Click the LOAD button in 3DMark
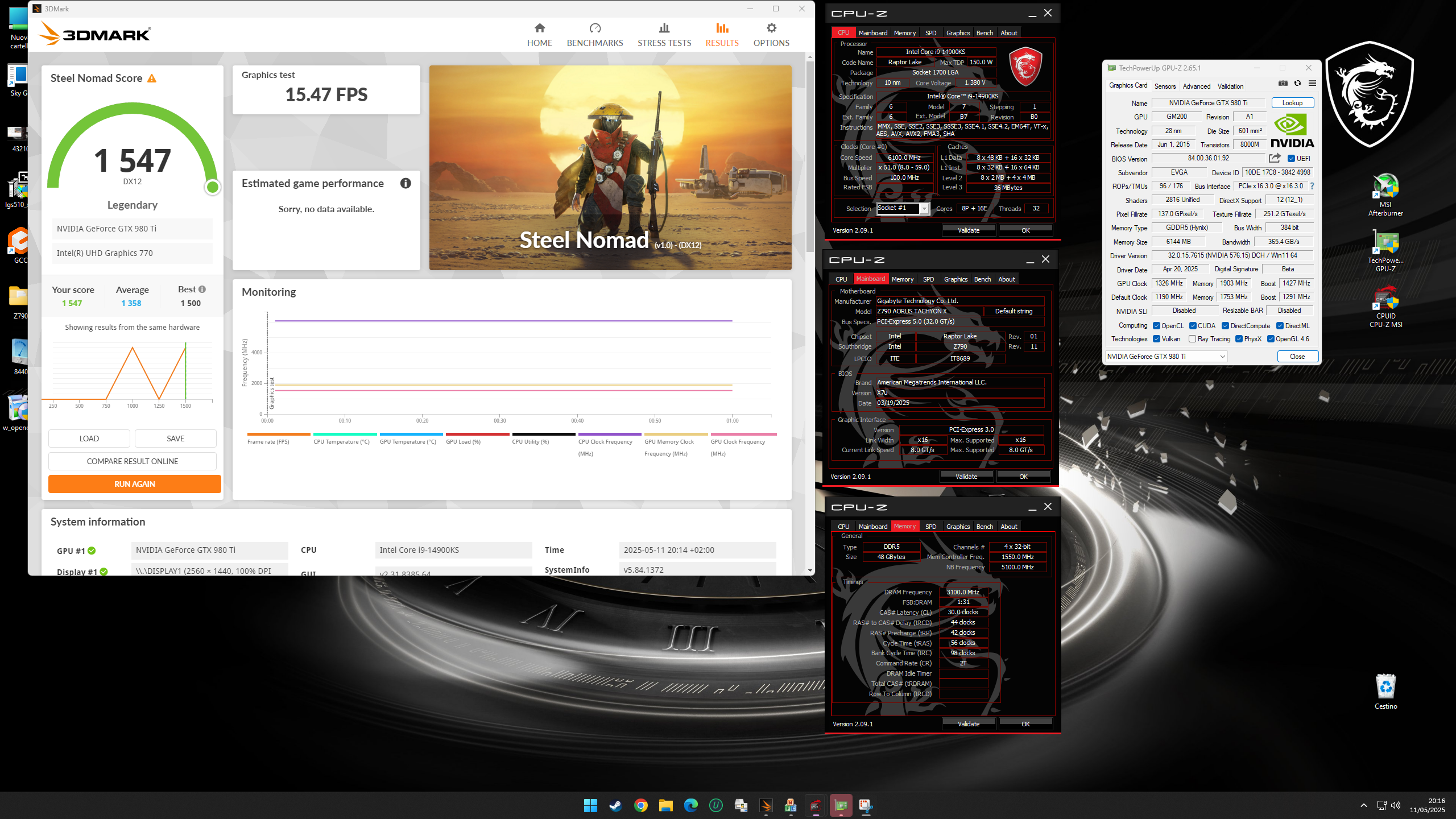This screenshot has width=1456, height=819. [x=89, y=439]
